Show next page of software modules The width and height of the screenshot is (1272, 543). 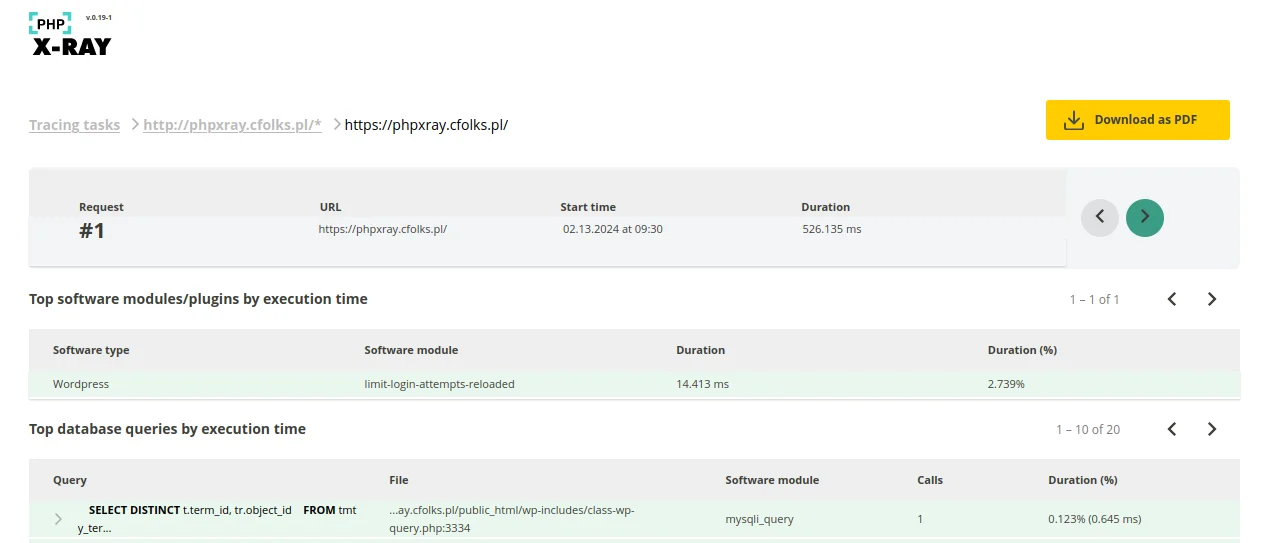[x=1212, y=299]
